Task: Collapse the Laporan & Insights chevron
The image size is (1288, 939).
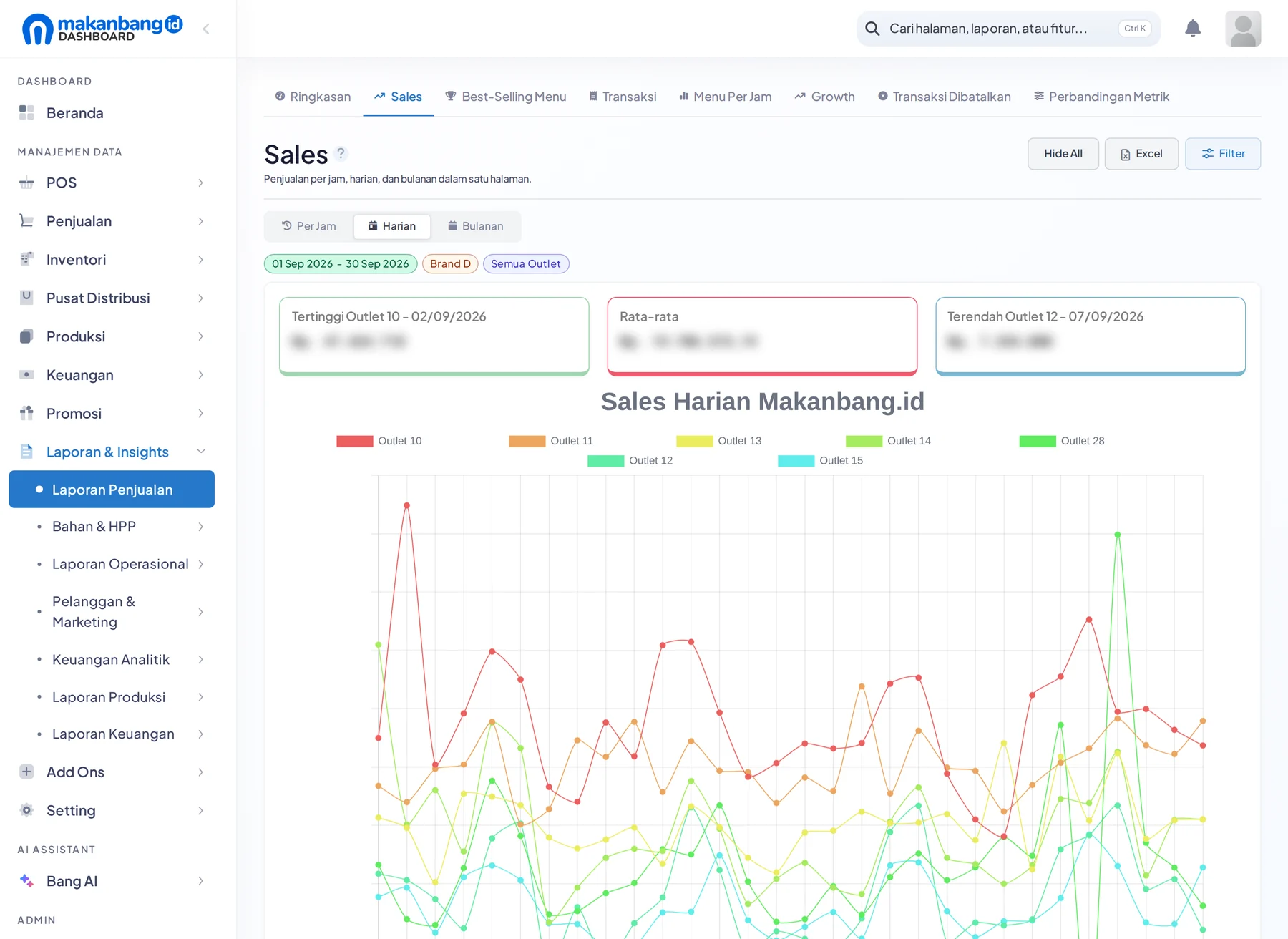Action: click(201, 452)
